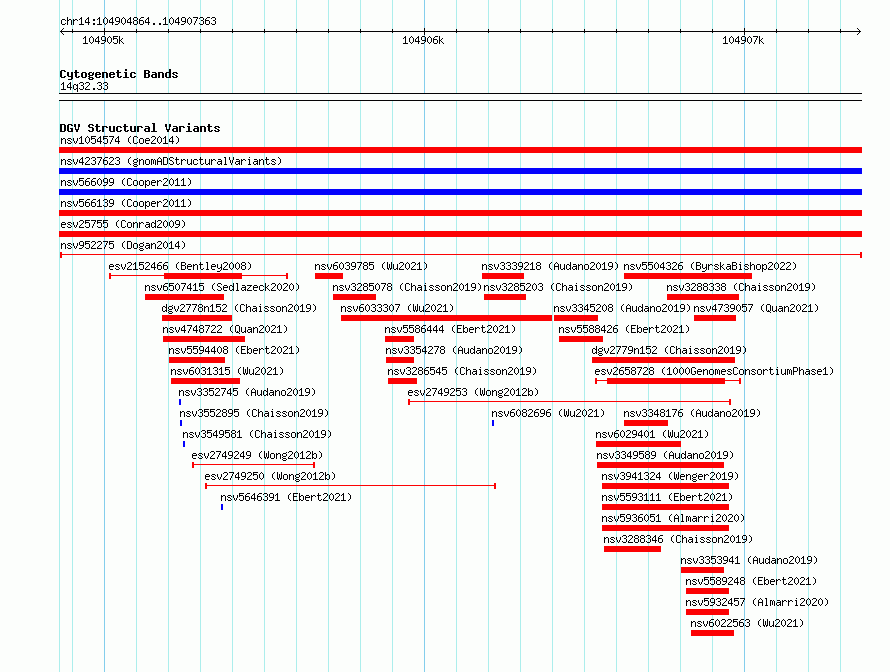The height and width of the screenshot is (672, 890).
Task: Select nsv5586444 (Ebert2021) label
Action: coord(450,329)
